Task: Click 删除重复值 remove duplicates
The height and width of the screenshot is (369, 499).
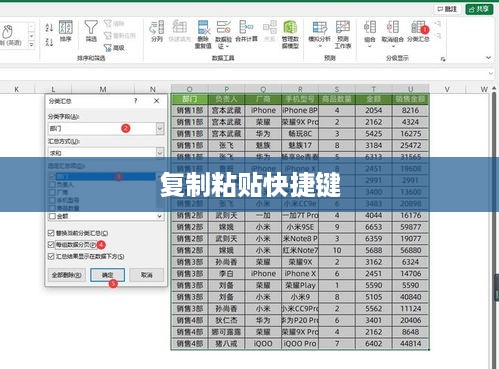Action: coord(203,34)
